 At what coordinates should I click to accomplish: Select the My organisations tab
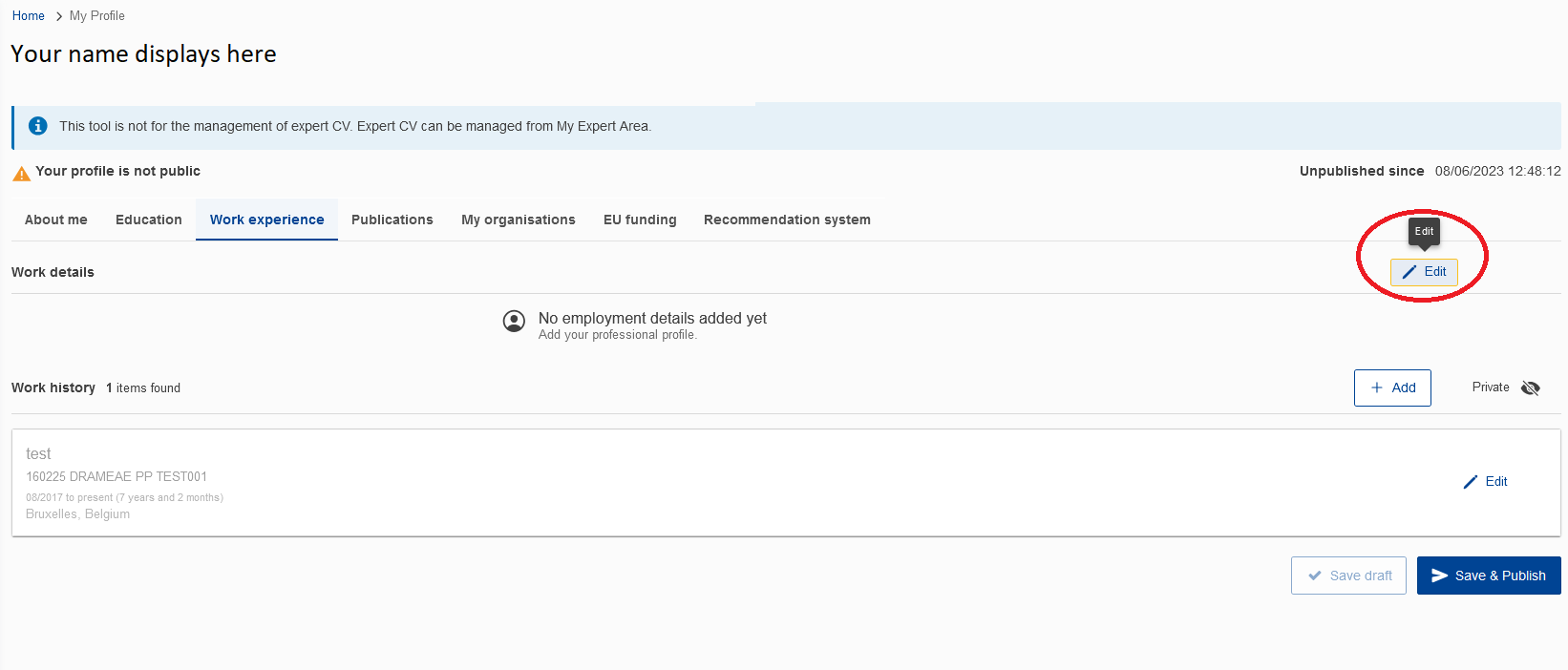coord(519,220)
